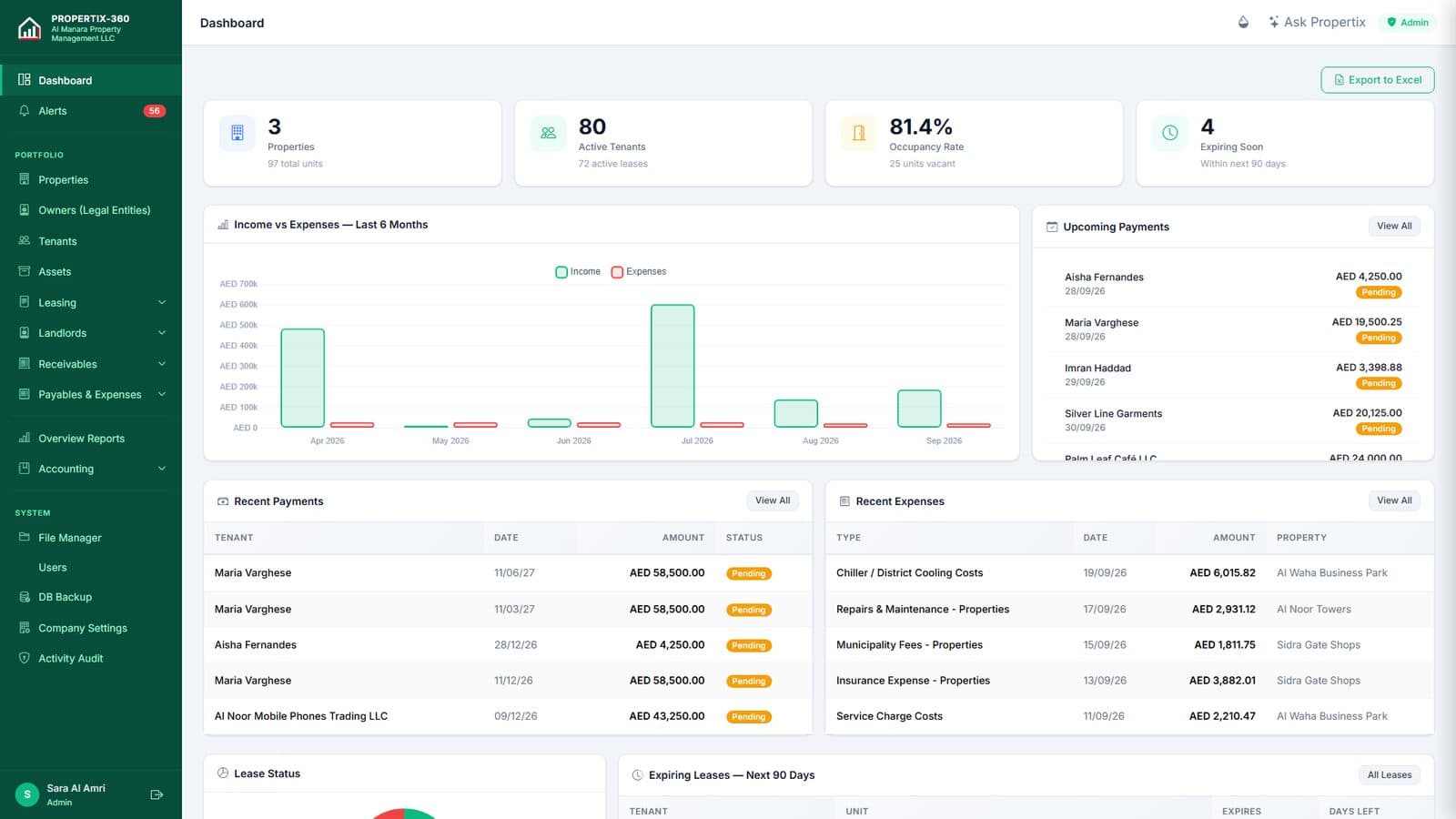
Task: Click the Export to Excel button
Action: pyautogui.click(x=1378, y=80)
